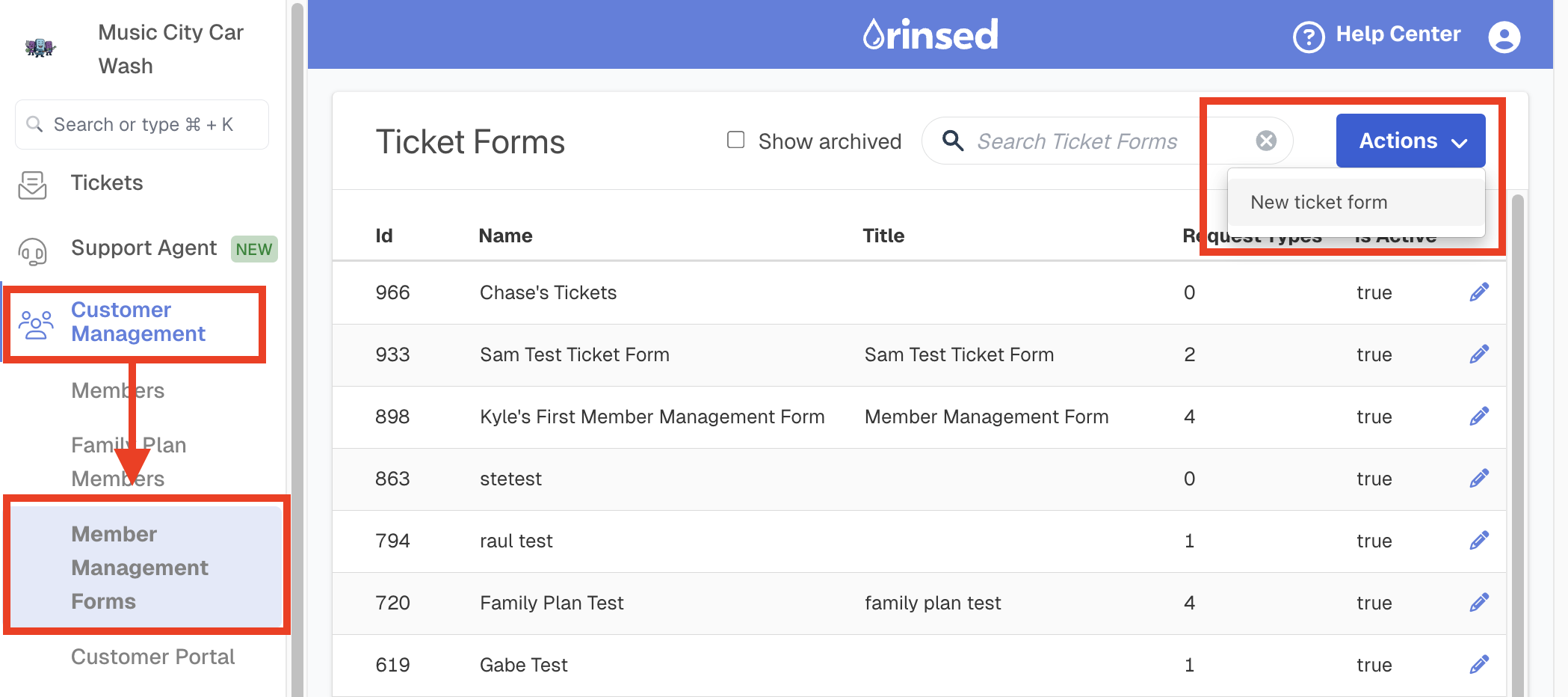This screenshot has width=1568, height=697.
Task: Click the Music City Car Wash logo
Action: click(40, 48)
